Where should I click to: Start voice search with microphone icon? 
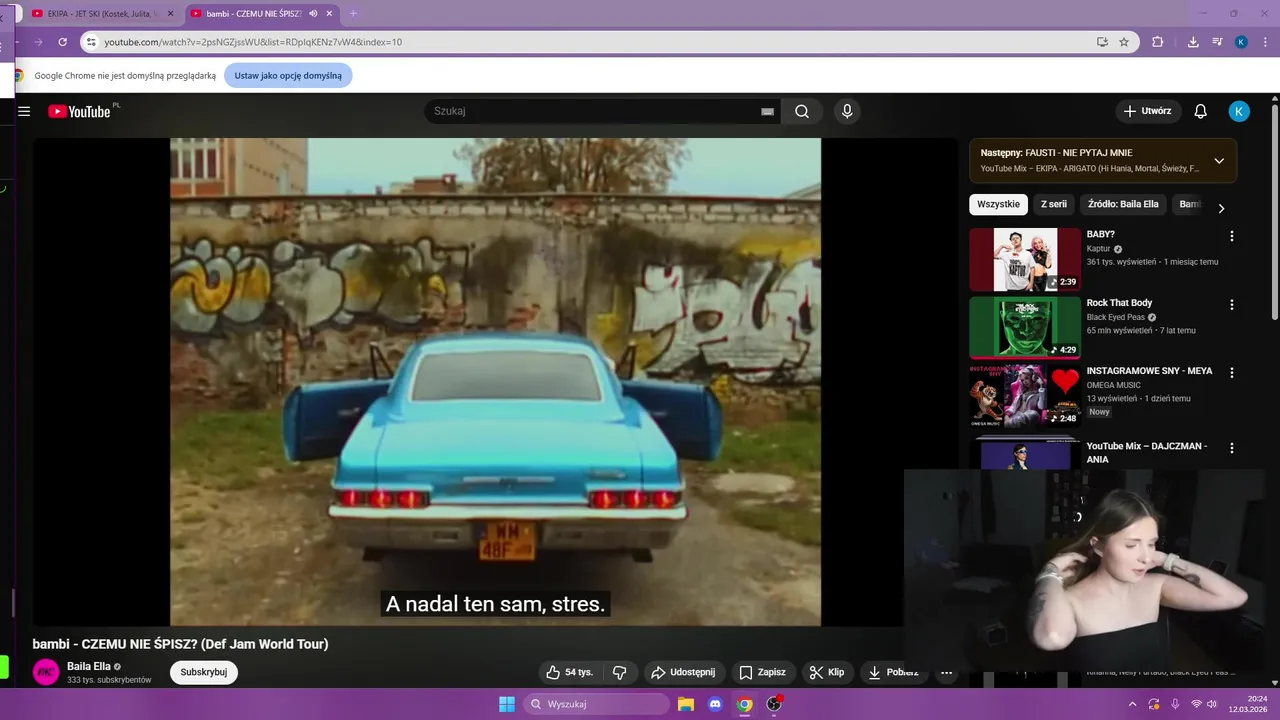click(x=847, y=111)
